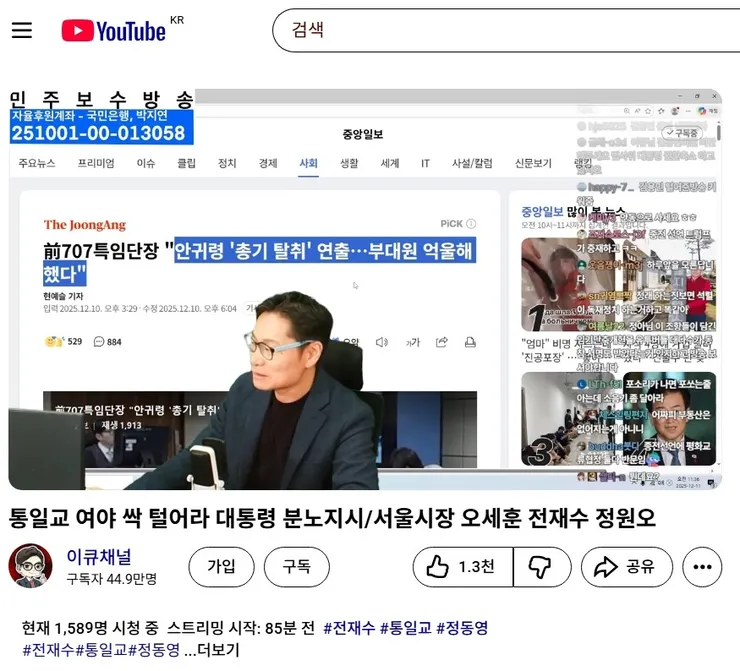
Task: Open the three-dot more actions menu
Action: 702,566
